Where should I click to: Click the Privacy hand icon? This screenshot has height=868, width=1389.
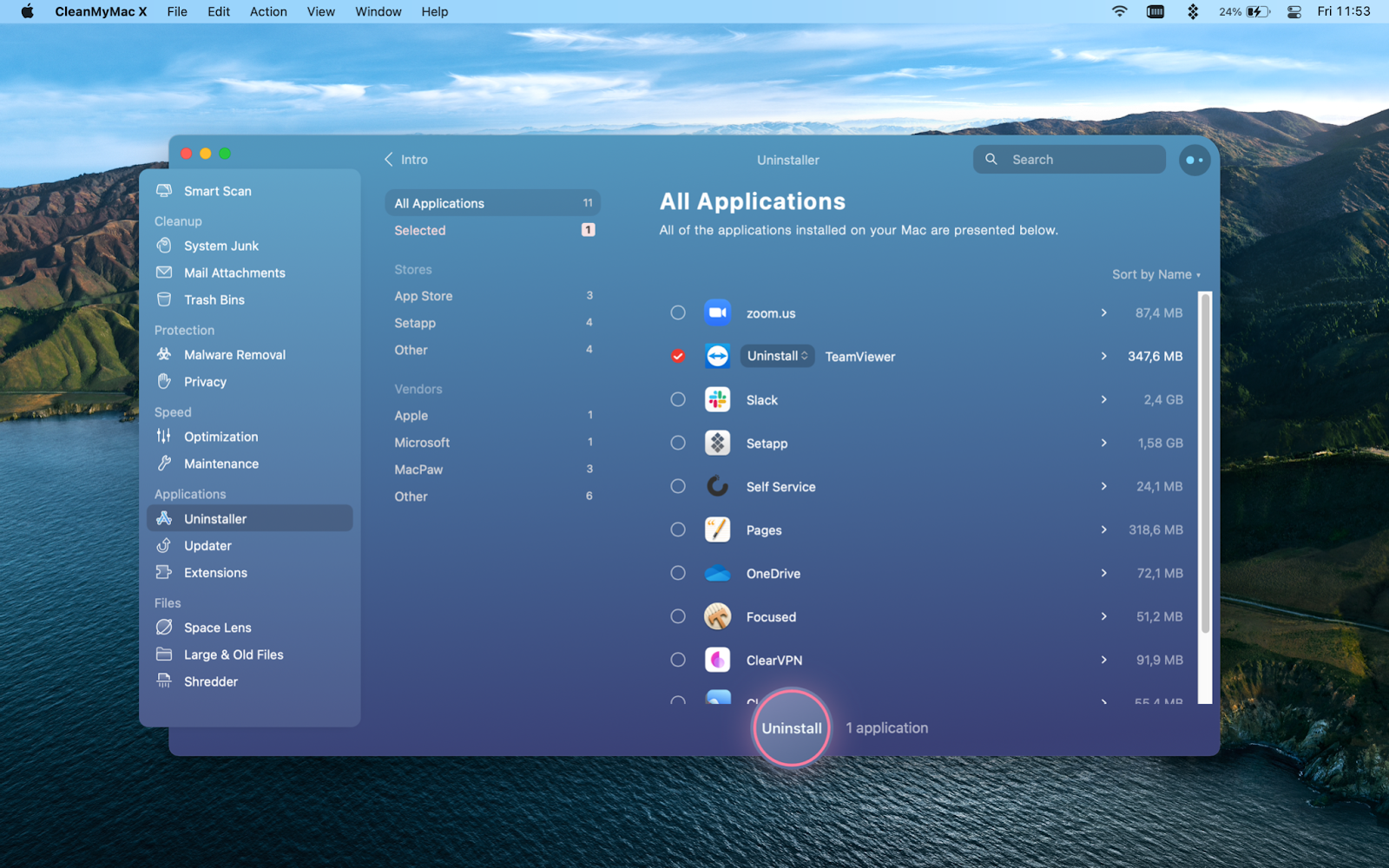tap(164, 381)
